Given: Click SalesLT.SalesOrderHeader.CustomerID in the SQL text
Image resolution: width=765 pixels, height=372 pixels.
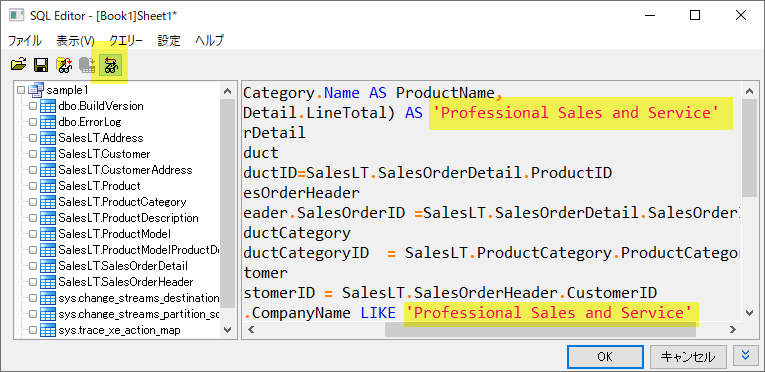Looking at the screenshot, I should (500, 293).
